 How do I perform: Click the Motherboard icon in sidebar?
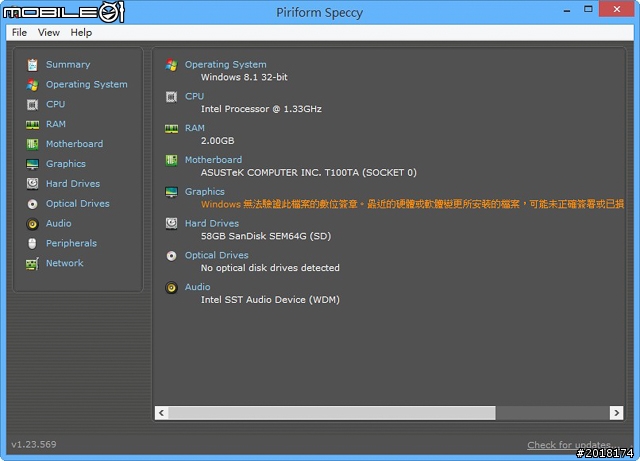(x=32, y=144)
